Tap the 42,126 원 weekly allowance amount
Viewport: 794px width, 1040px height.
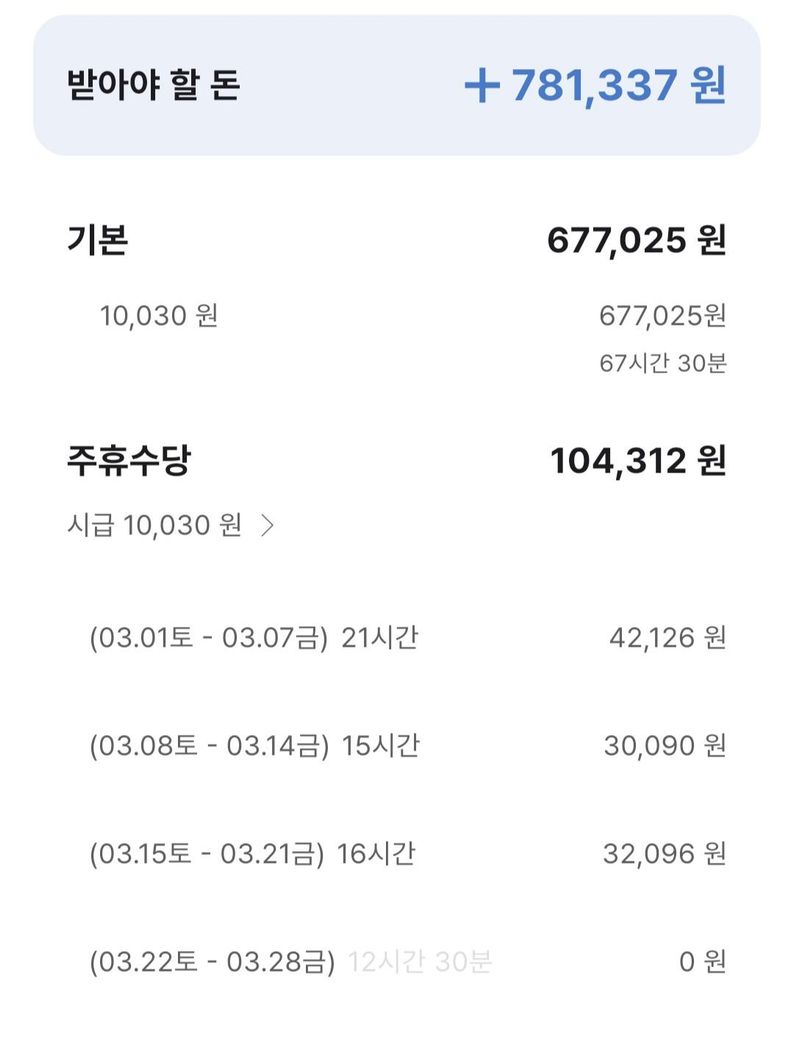point(666,637)
